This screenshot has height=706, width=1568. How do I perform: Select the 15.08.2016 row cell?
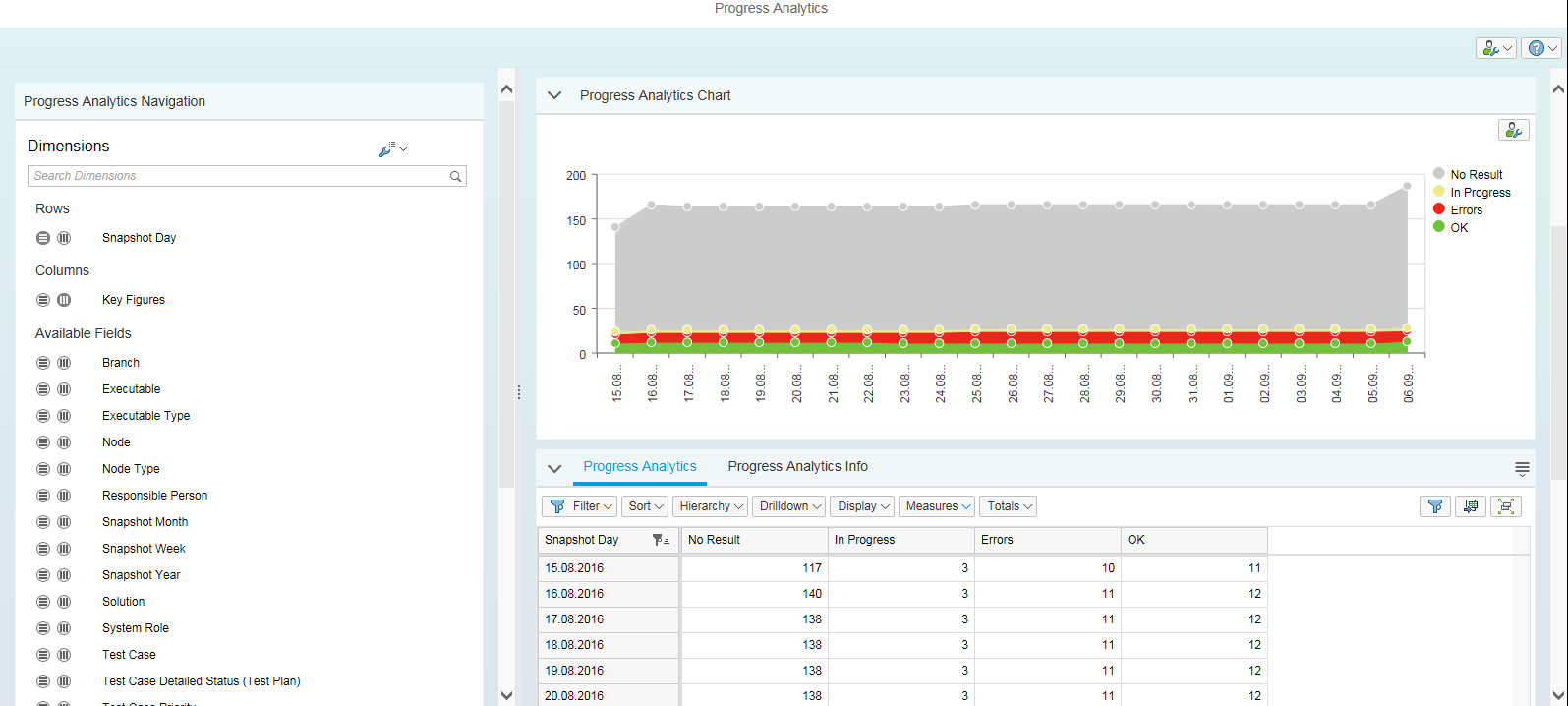click(x=609, y=568)
